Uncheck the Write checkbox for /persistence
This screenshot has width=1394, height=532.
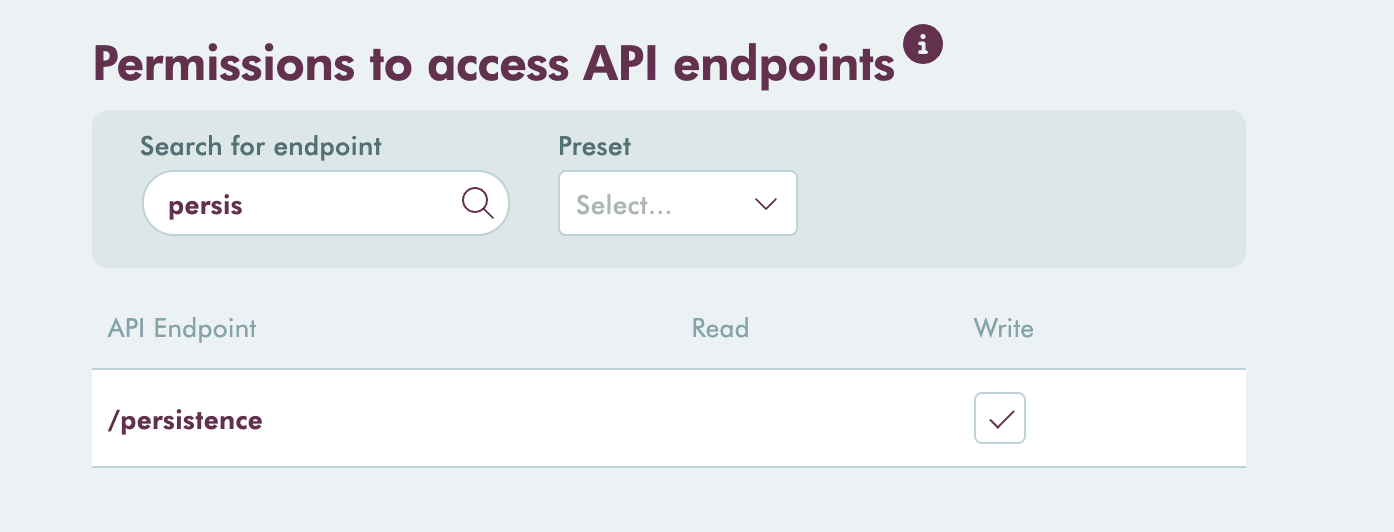[x=1000, y=418]
